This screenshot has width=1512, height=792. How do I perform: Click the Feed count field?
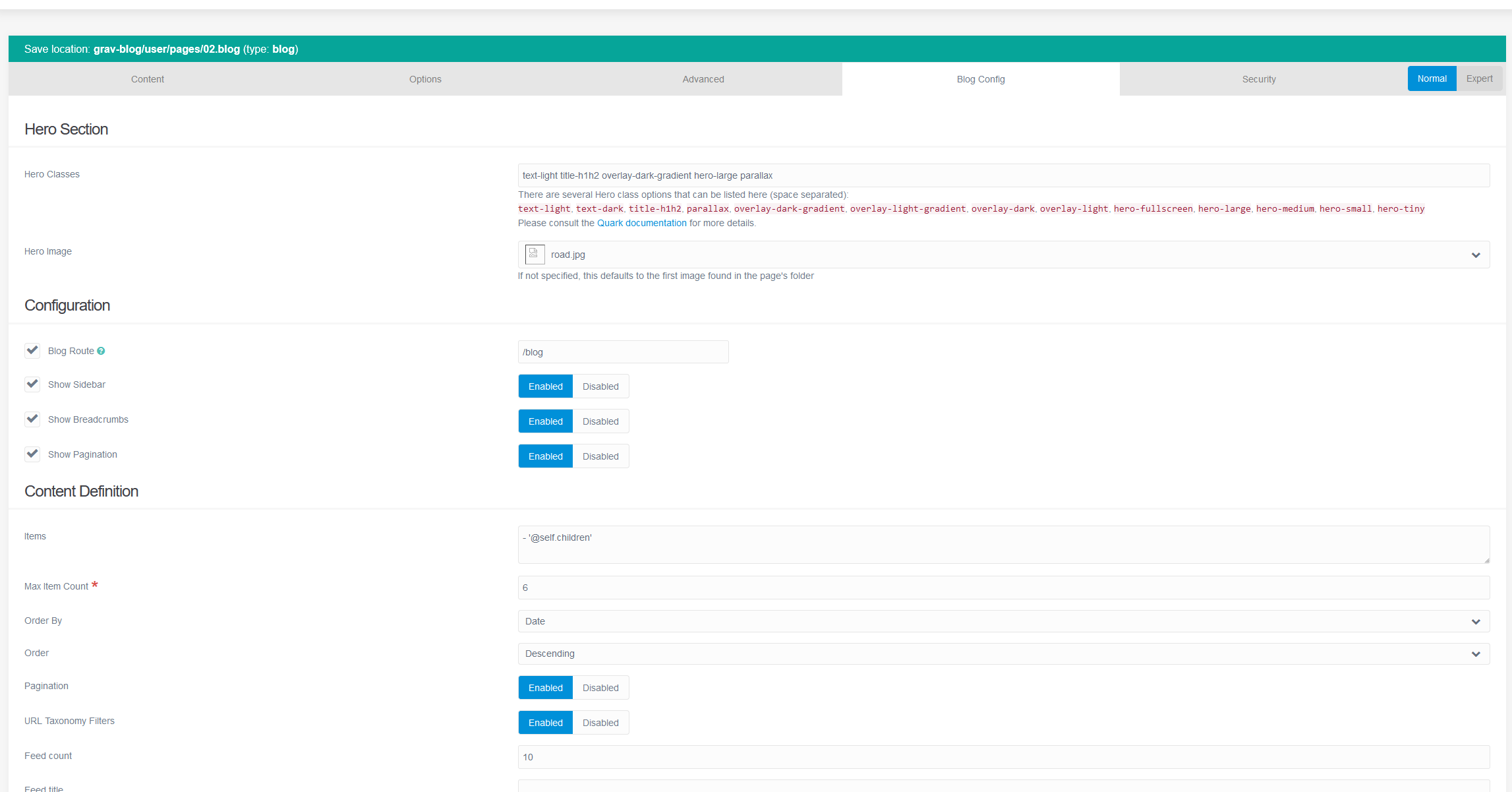(1003, 757)
